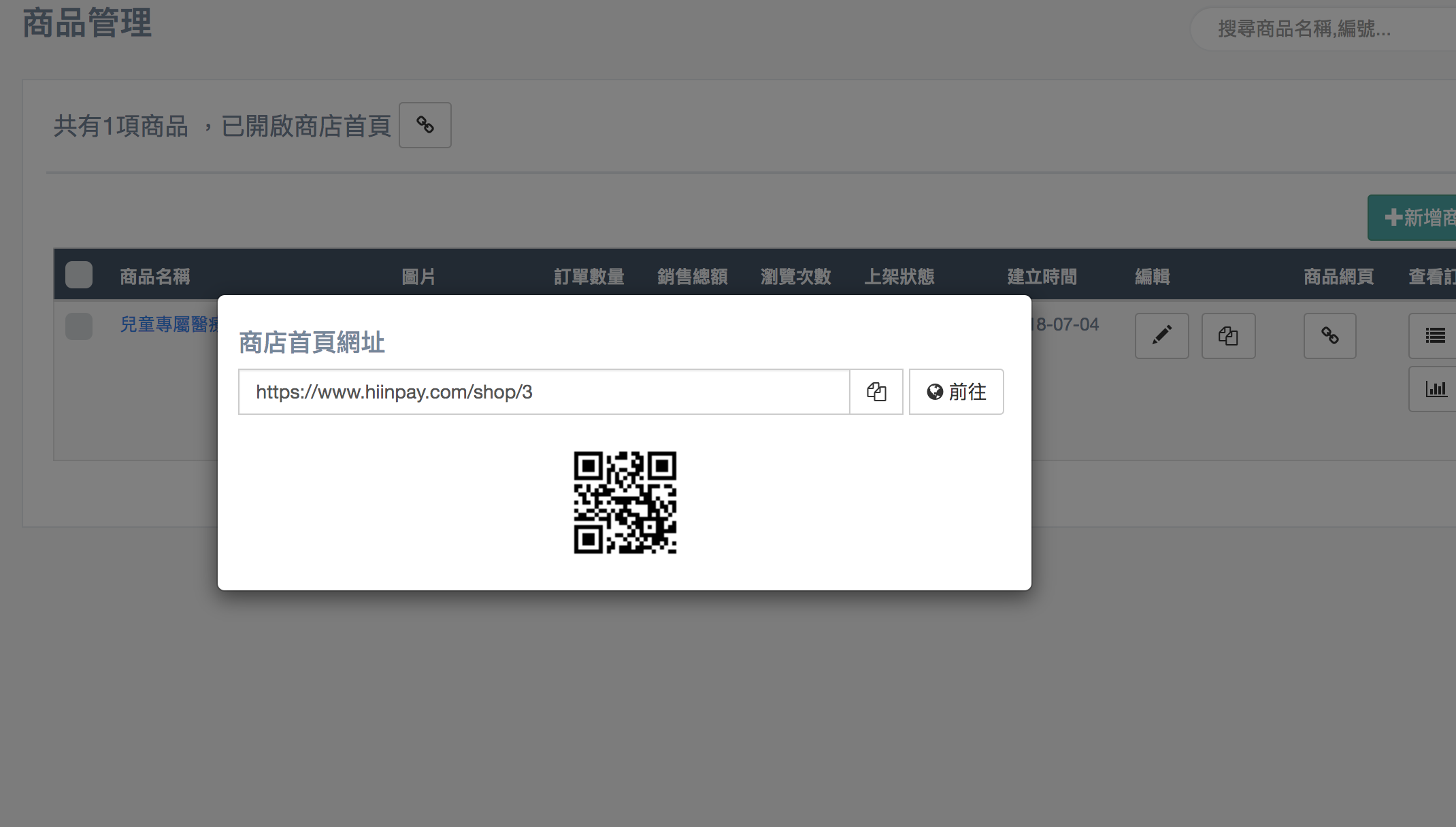Image resolution: width=1456 pixels, height=827 pixels.
Task: Copy the shop homepage URL to the clipboard
Action: click(876, 392)
